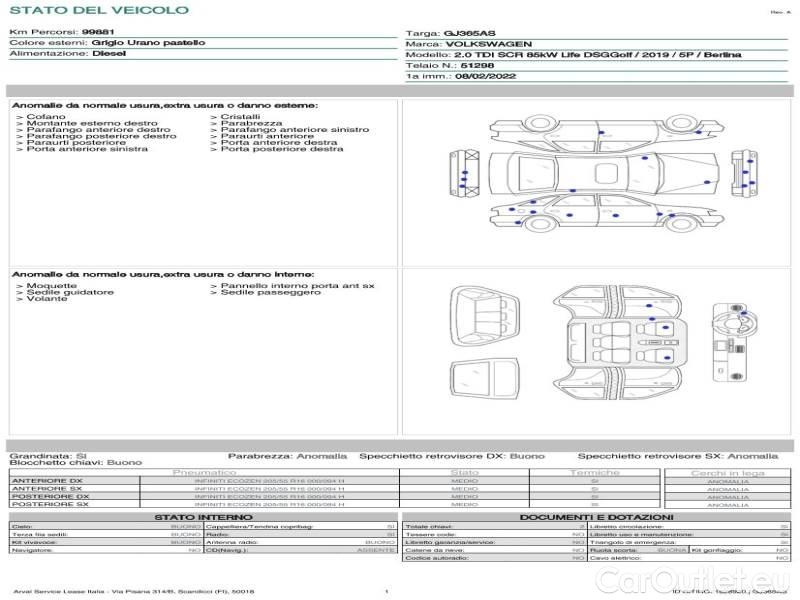Select Parafango anteriore destro entry
The image size is (800, 600).
[98, 130]
